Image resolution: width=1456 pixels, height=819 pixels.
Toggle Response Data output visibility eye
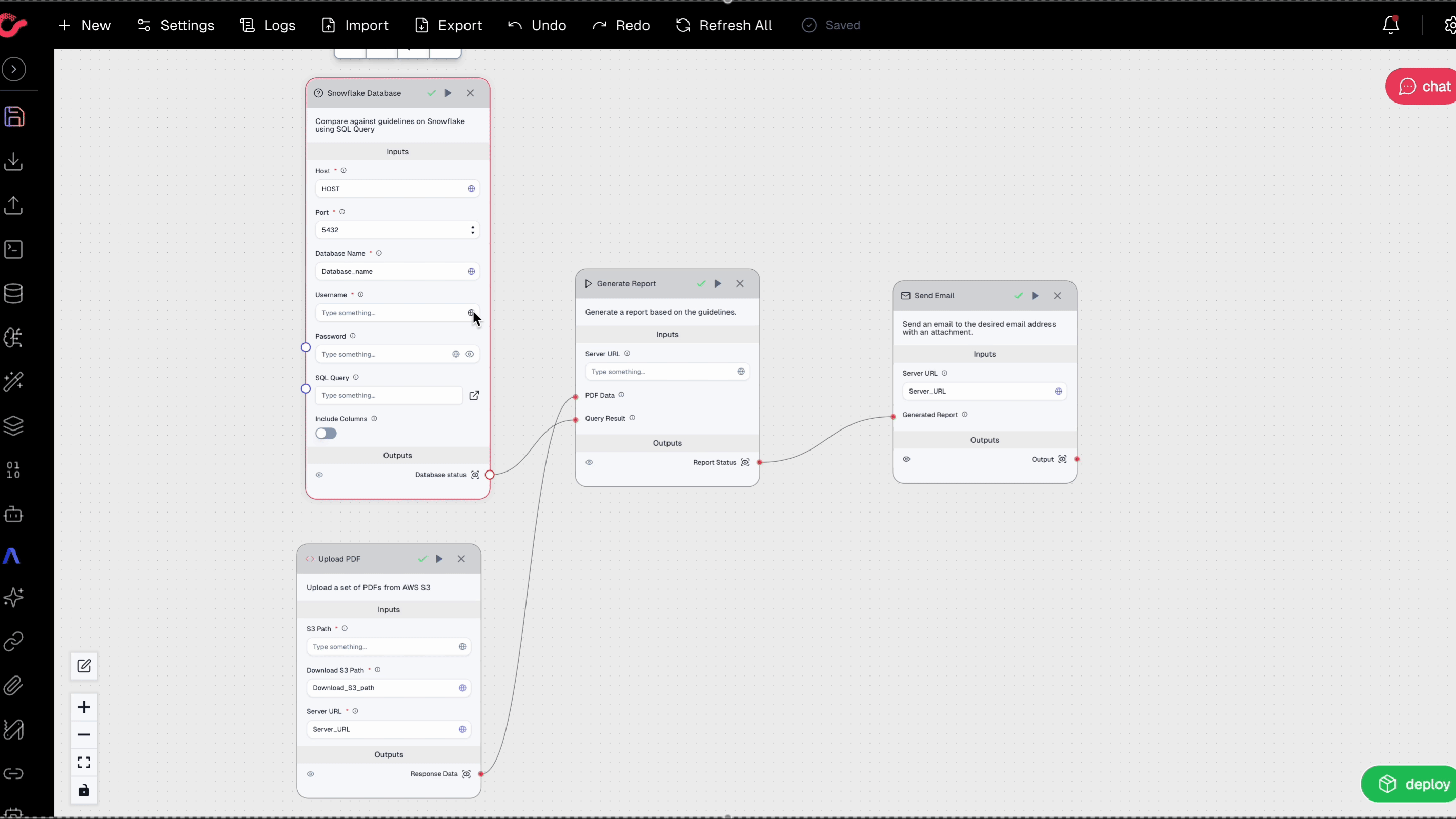310,774
